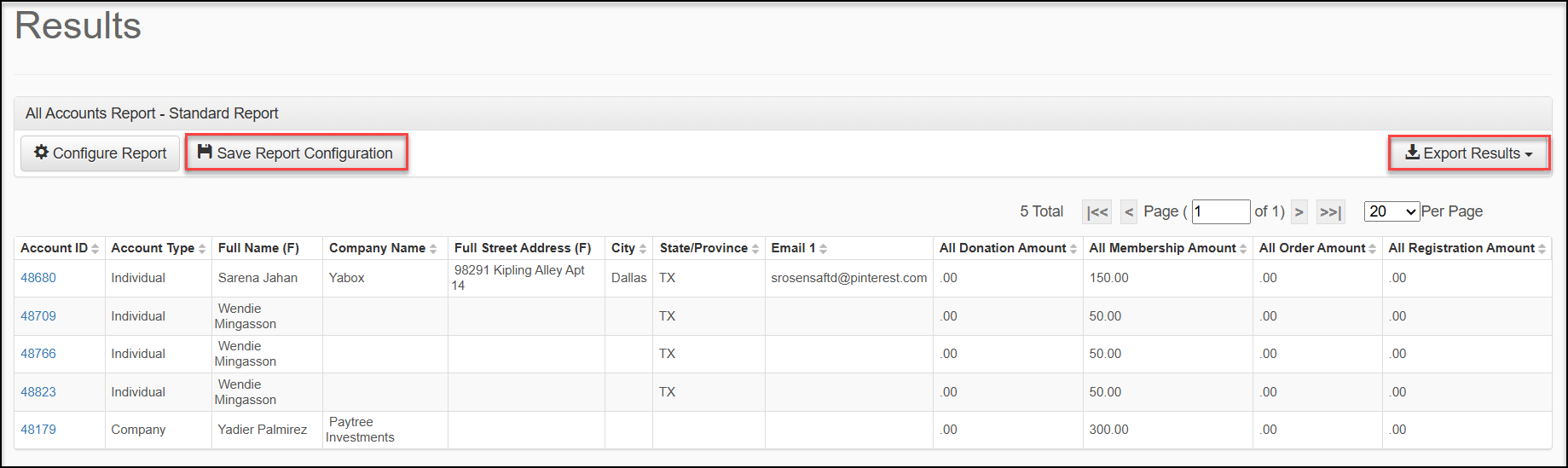The width and height of the screenshot is (1568, 468).
Task: Open account 48680 link
Action: point(38,278)
